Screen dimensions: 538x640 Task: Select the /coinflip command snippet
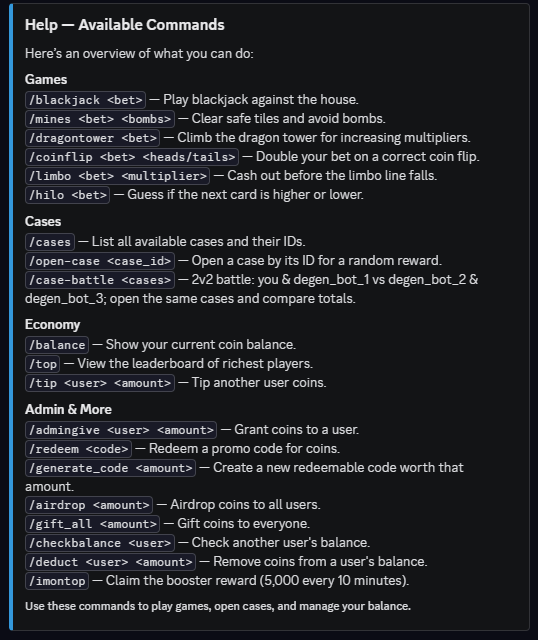click(132, 157)
